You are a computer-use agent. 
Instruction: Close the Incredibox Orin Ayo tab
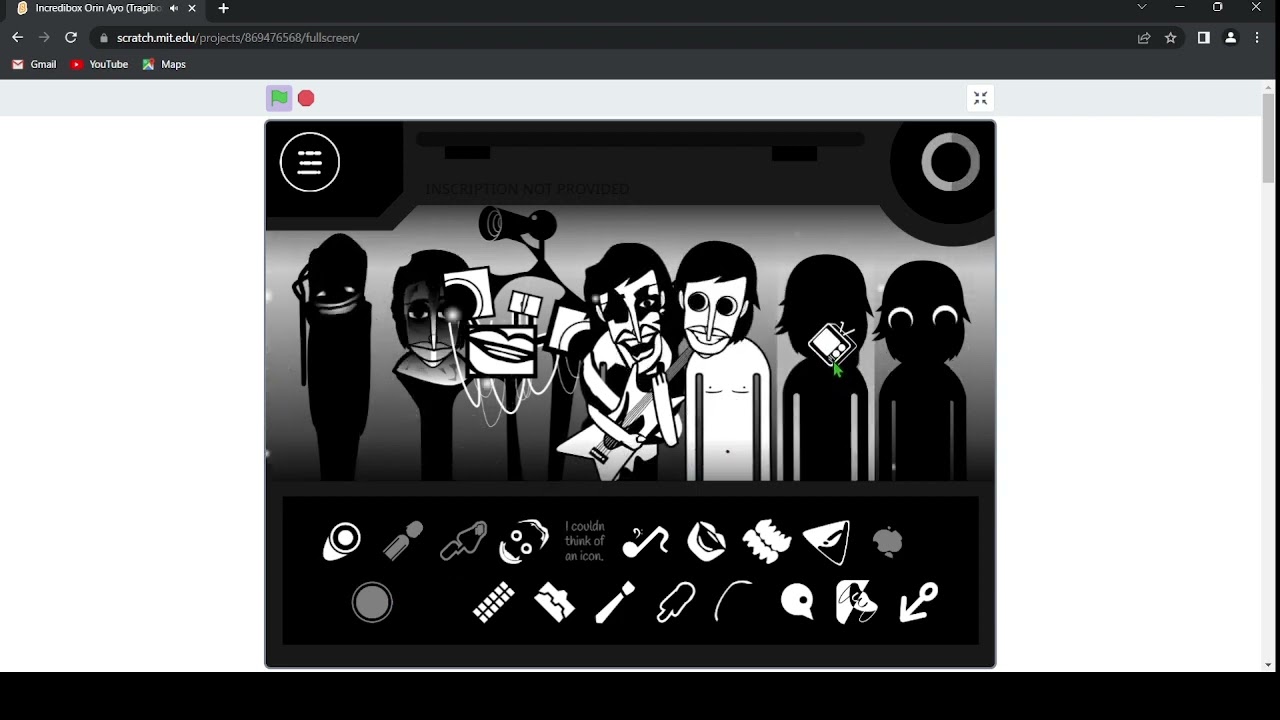pos(192,8)
